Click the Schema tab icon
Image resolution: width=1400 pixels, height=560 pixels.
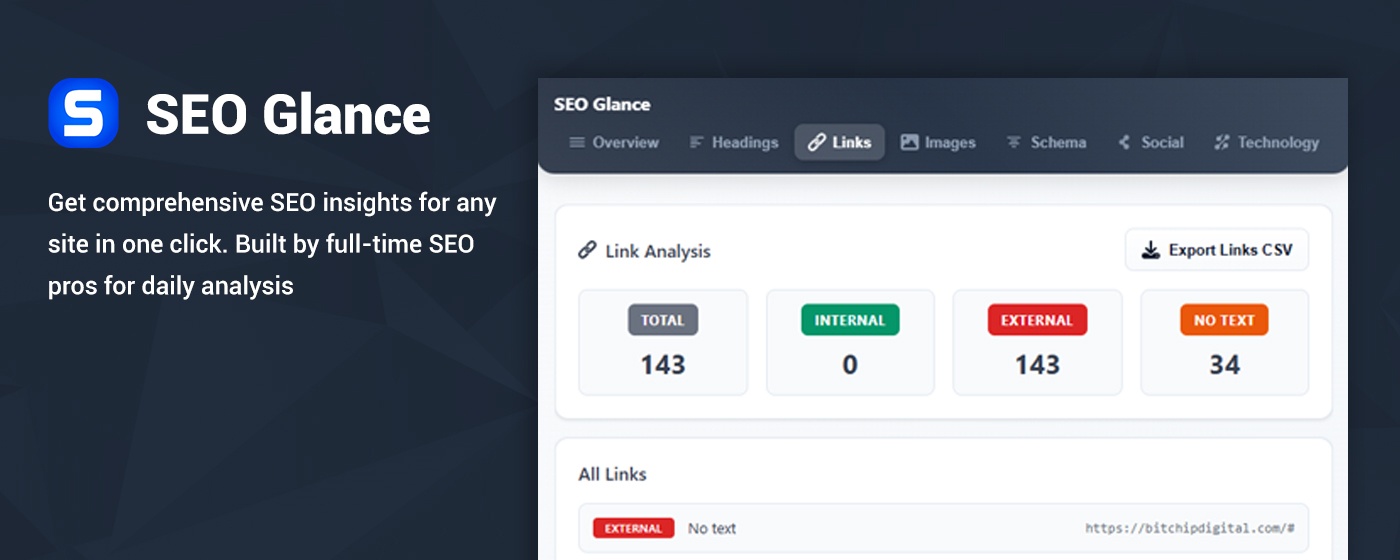(1014, 142)
